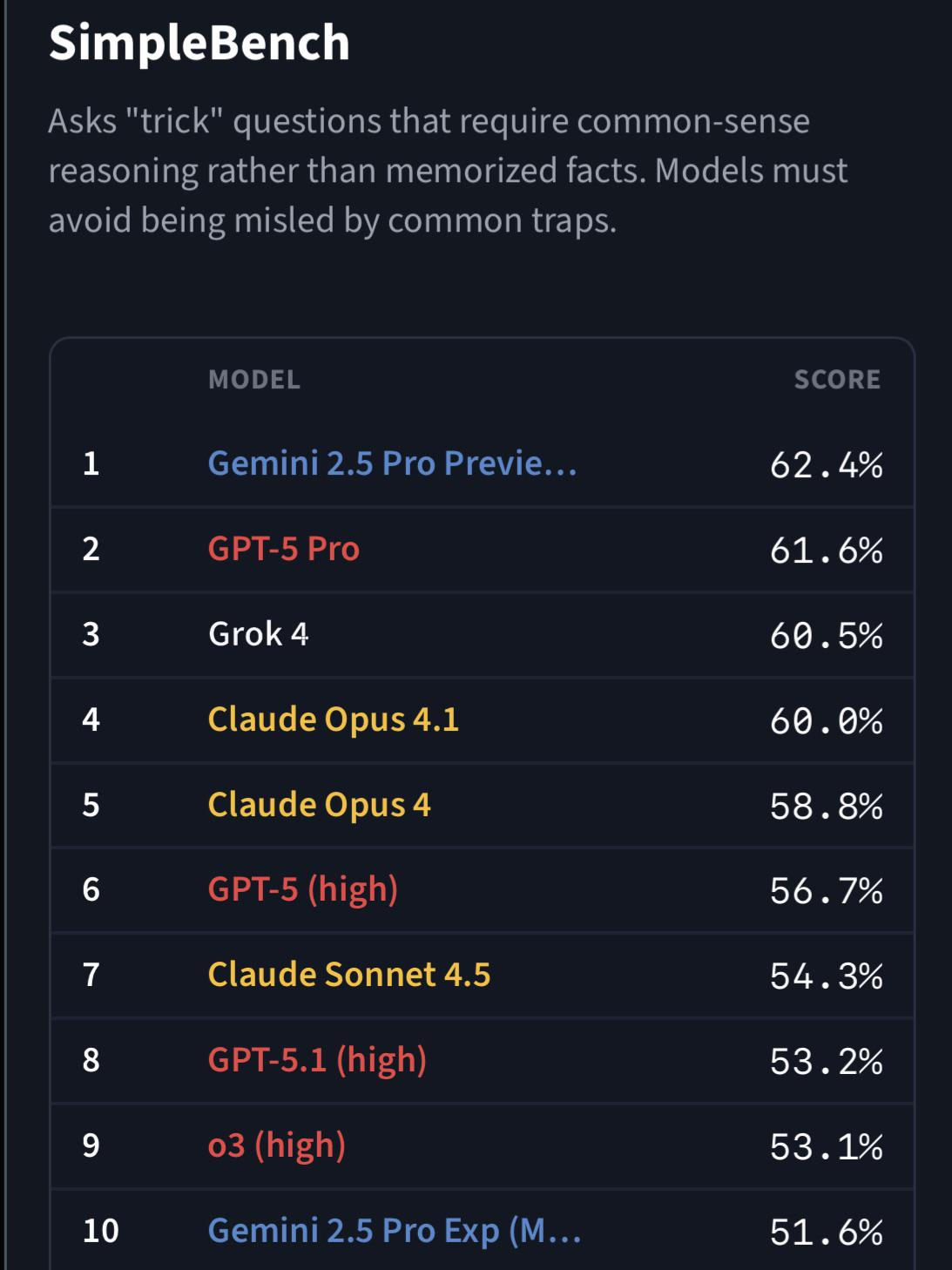Viewport: 952px width, 1270px height.
Task: Open the GPT-5 (high) model link
Action: [x=302, y=889]
